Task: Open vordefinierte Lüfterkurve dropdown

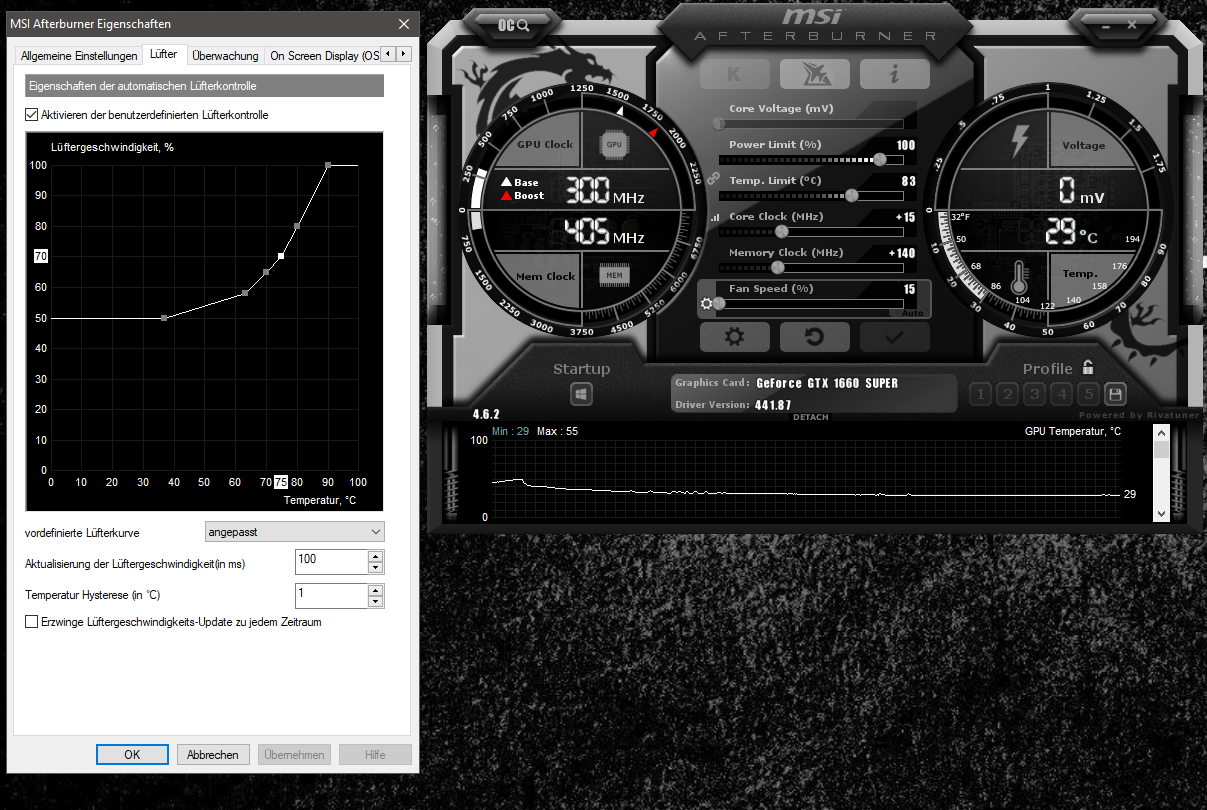Action: (x=294, y=532)
